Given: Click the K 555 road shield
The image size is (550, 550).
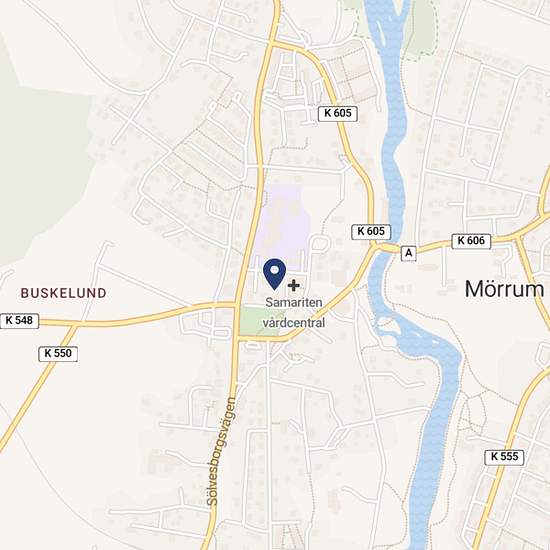Looking at the screenshot, I should [504, 457].
